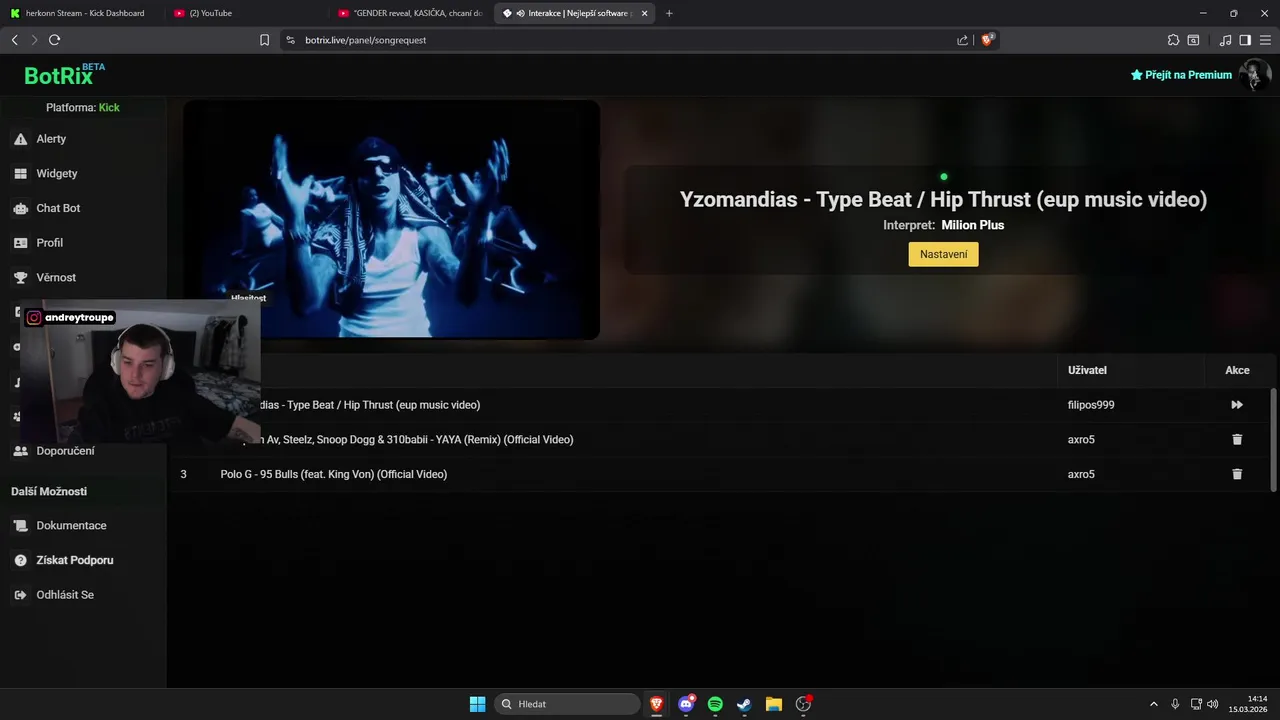Click the share page icon in address bar
Image resolution: width=1280 pixels, height=720 pixels.
pyautogui.click(x=962, y=40)
